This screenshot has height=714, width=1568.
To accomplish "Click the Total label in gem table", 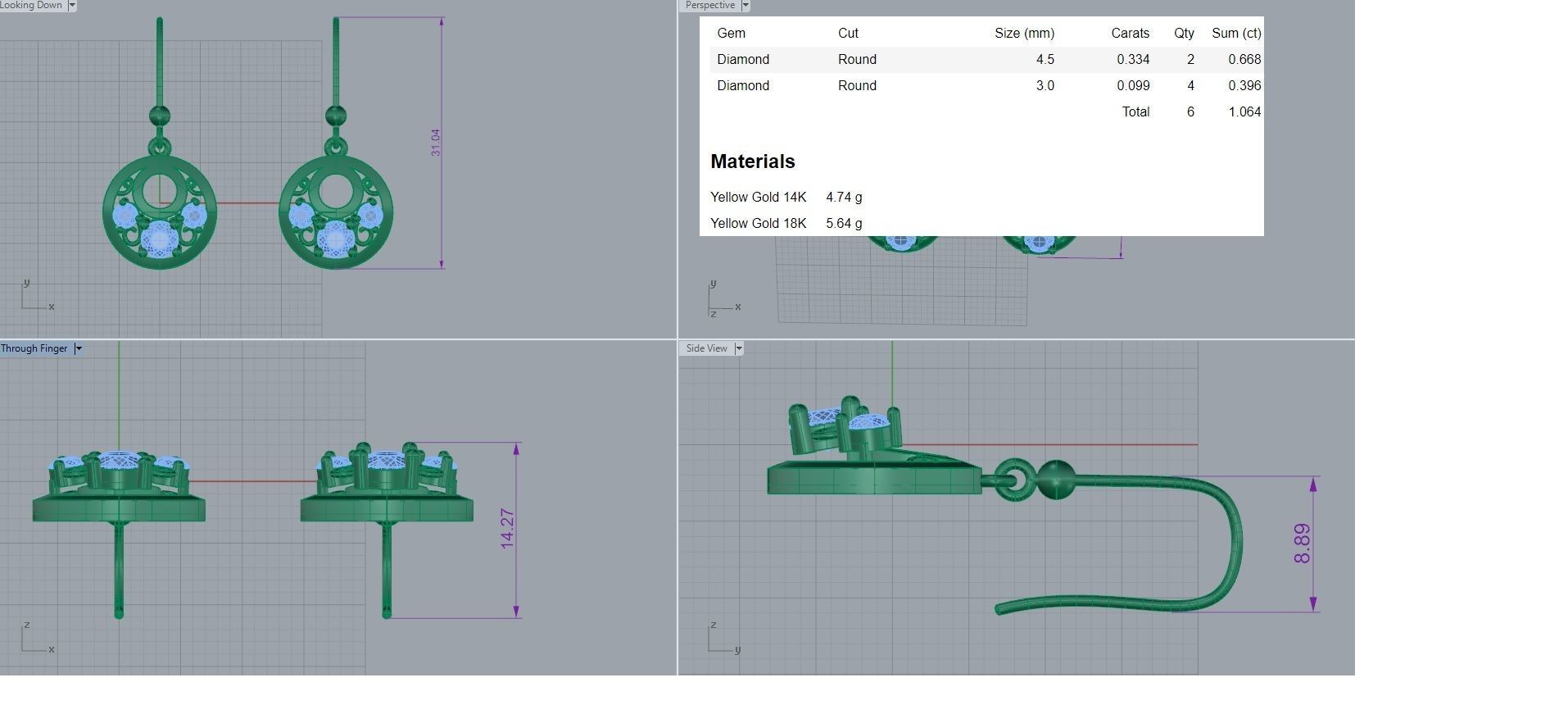I will pyautogui.click(x=1135, y=112).
